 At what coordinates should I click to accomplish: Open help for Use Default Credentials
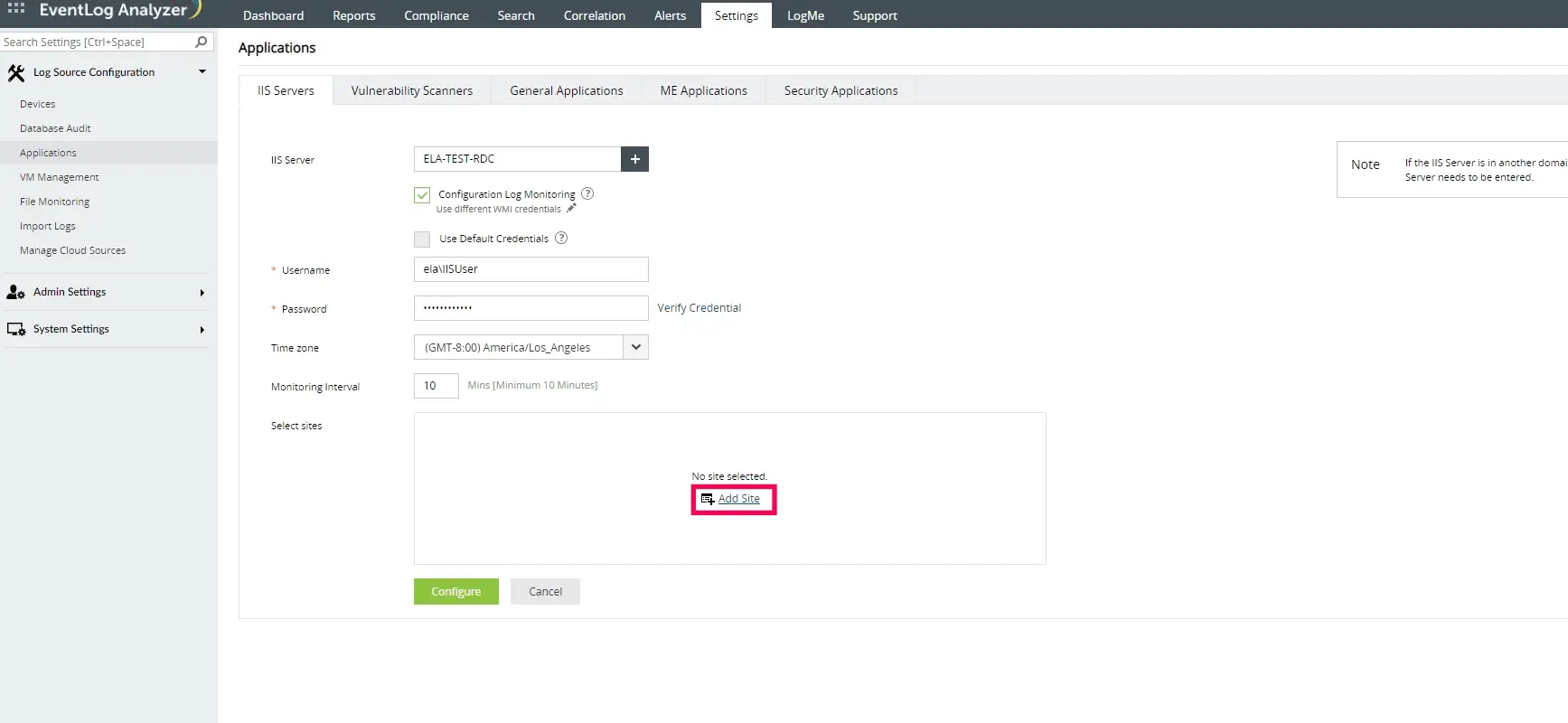coord(561,238)
